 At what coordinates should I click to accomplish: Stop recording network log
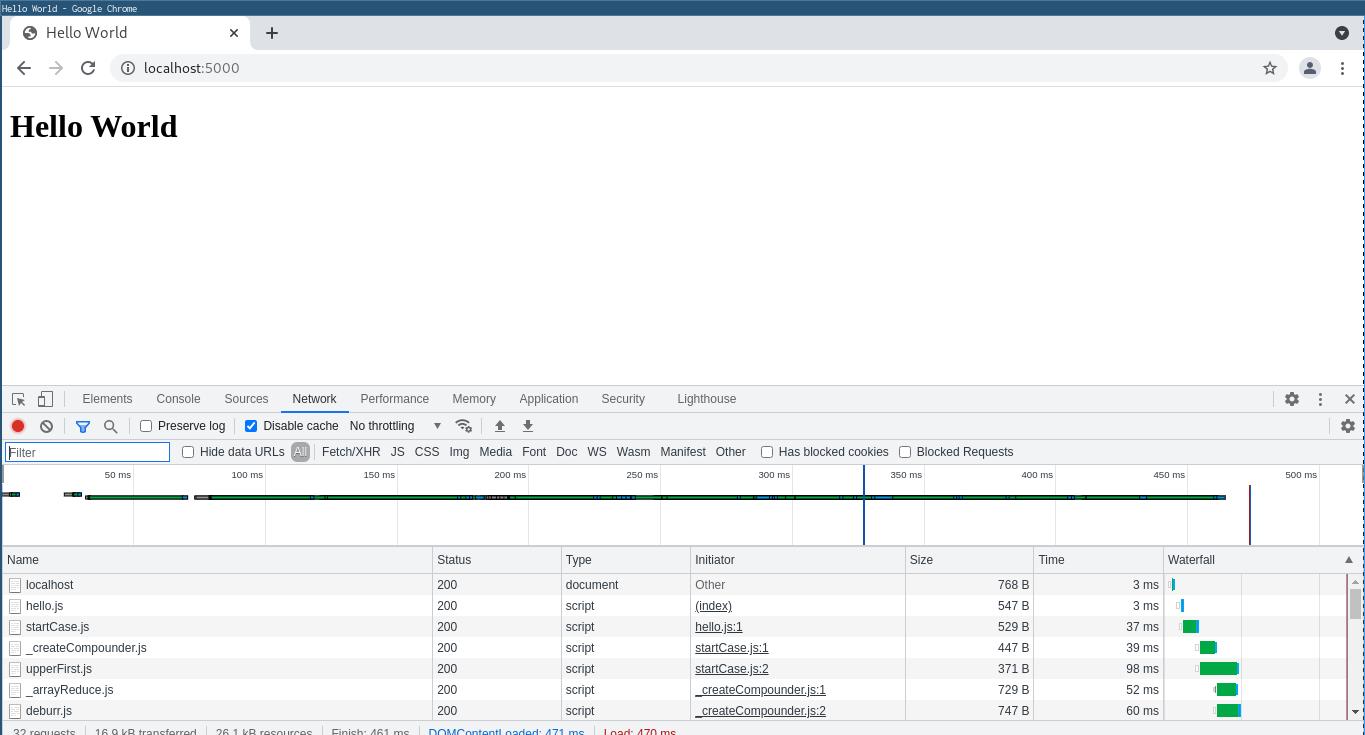18,426
